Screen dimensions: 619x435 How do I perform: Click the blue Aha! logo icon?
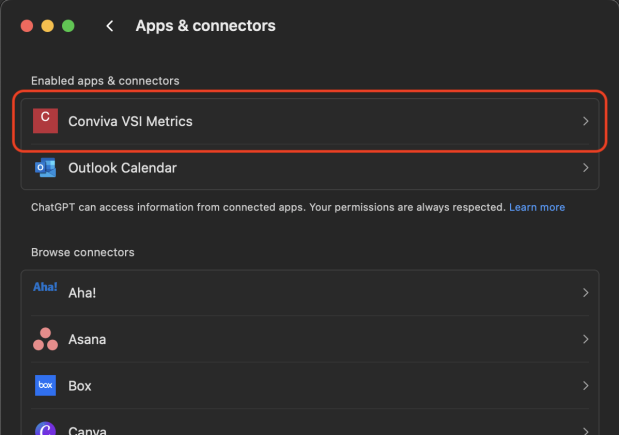click(45, 287)
